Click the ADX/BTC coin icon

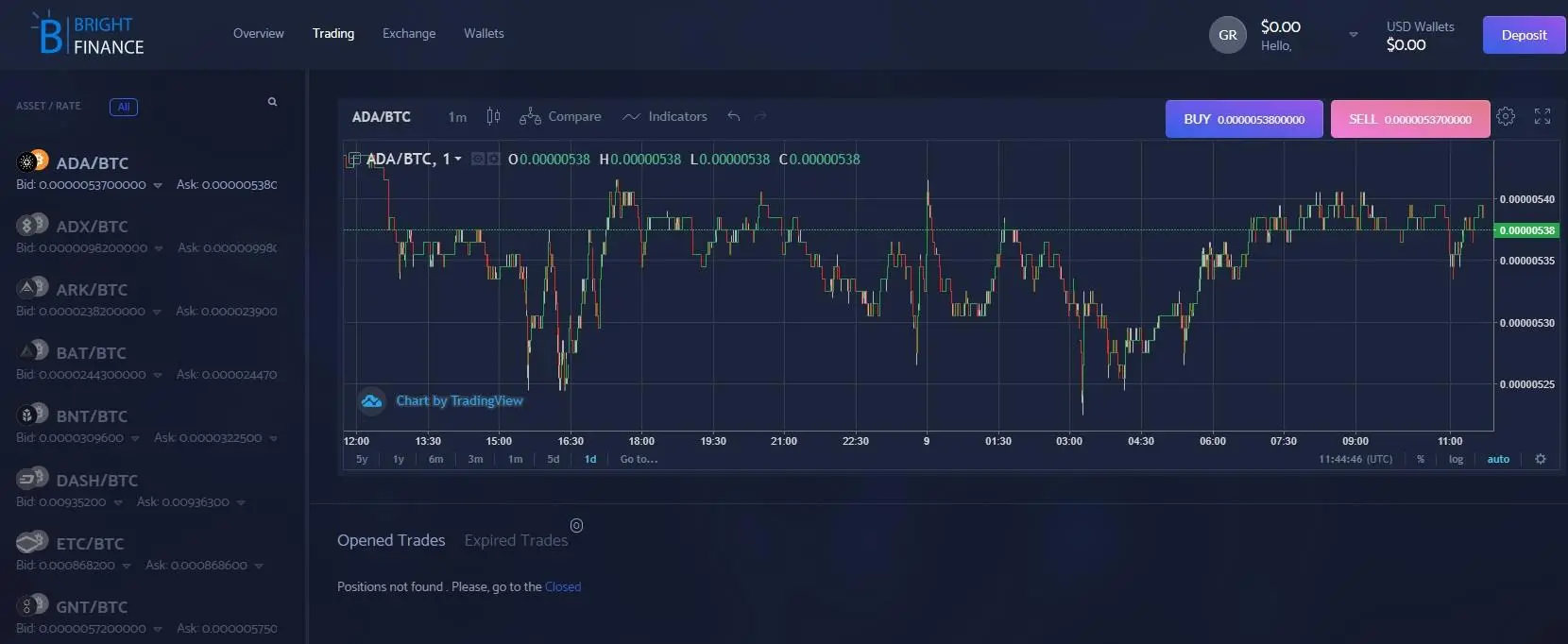pyautogui.click(x=33, y=224)
